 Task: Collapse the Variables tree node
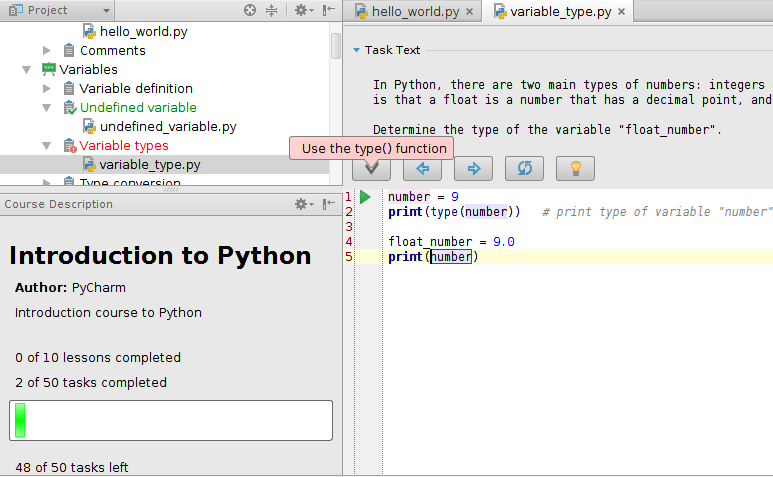(27, 69)
